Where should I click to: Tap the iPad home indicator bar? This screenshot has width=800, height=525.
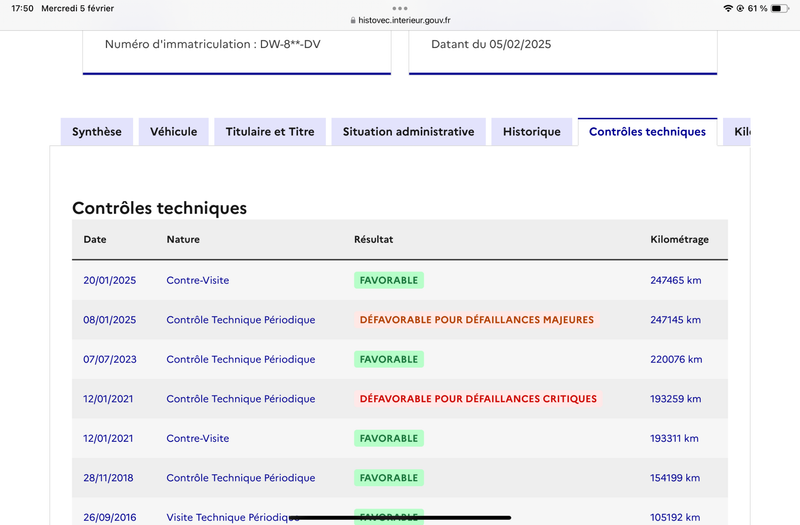coord(400,518)
